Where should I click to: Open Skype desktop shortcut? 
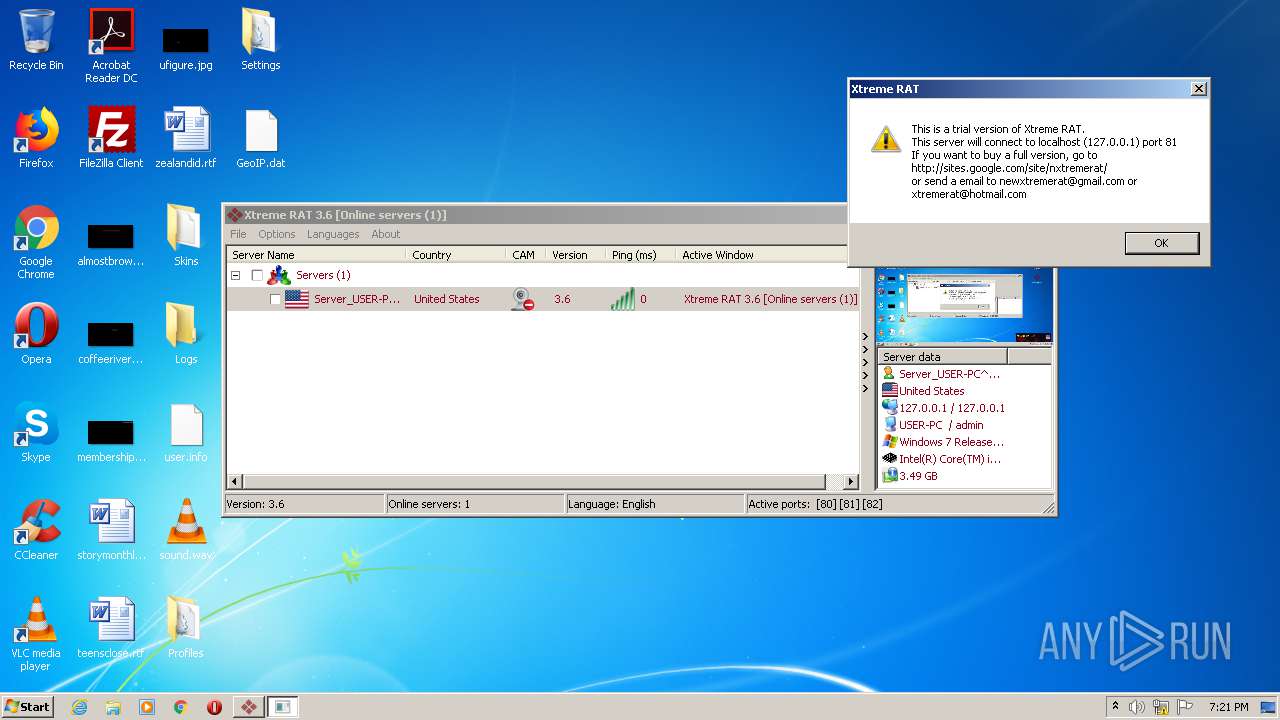(x=36, y=432)
